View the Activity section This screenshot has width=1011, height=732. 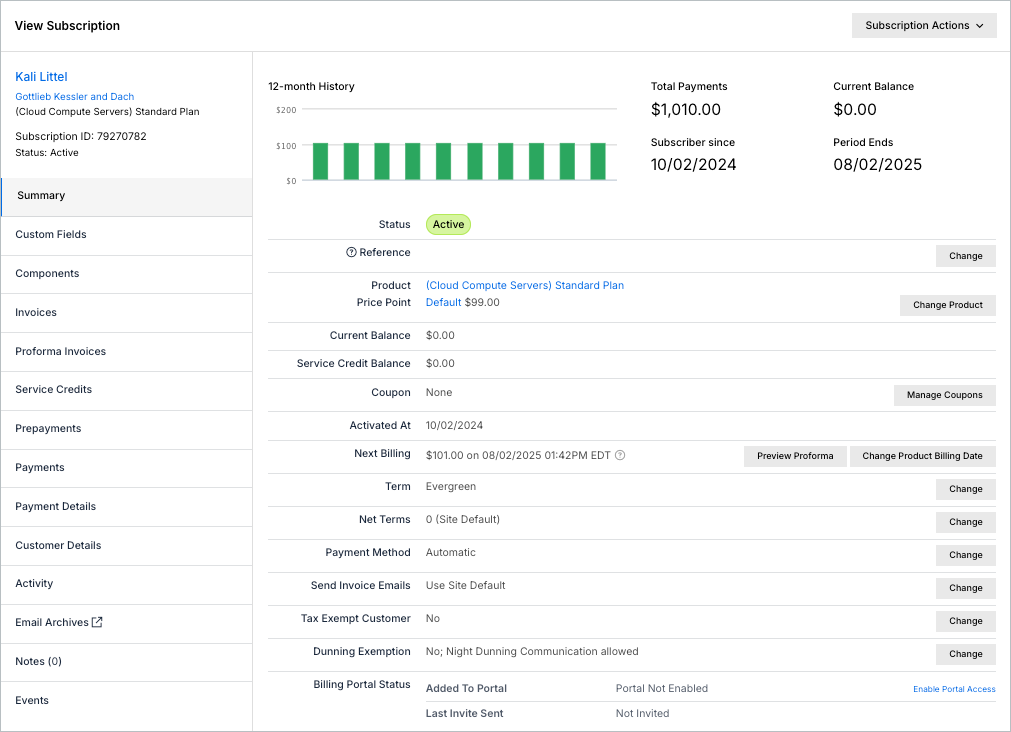127,584
